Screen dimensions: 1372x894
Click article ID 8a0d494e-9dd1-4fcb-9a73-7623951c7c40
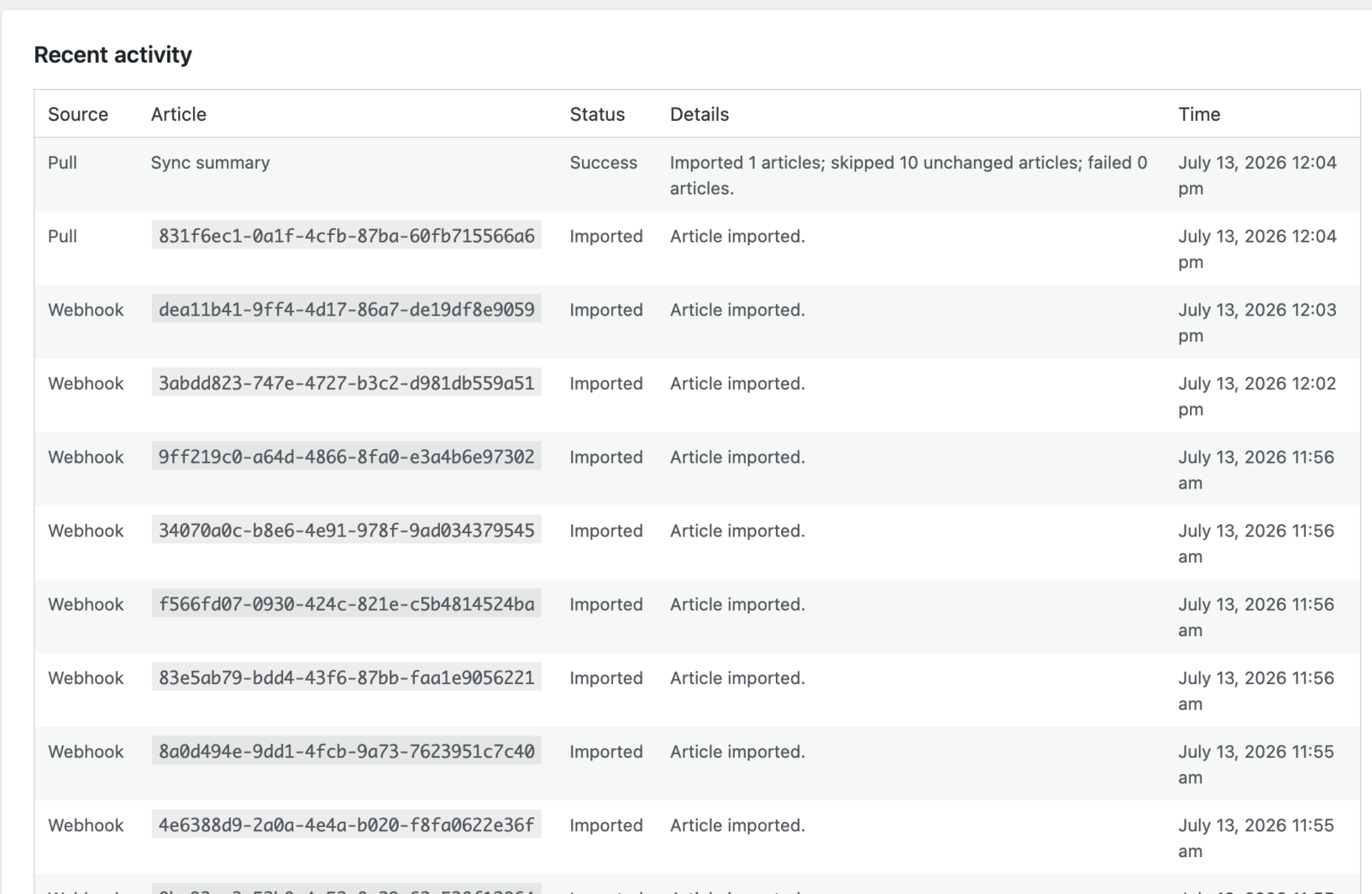346,752
